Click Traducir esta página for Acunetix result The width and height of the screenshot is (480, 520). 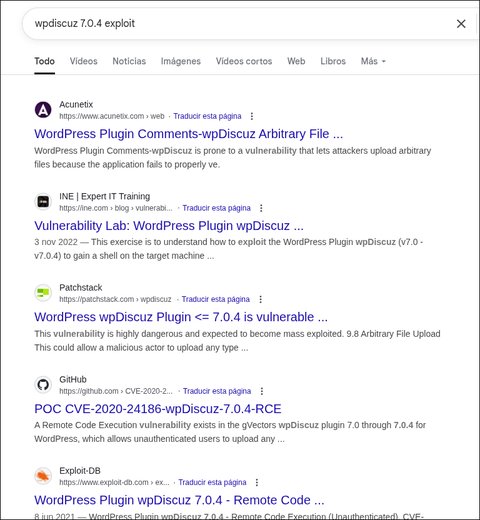click(207, 116)
